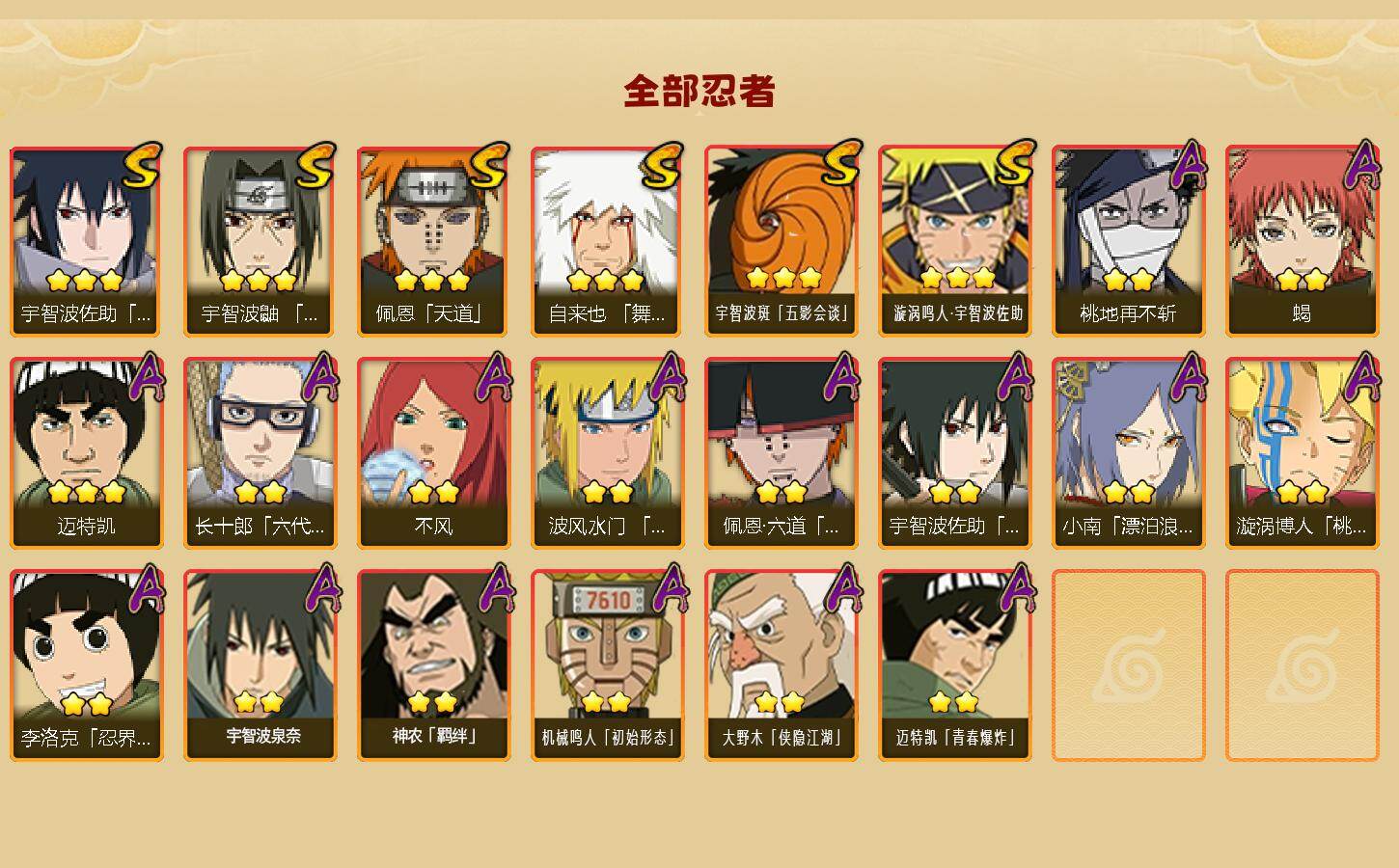
Task: Click the 迈特凯「青春爆炸」card
Action: [954, 665]
